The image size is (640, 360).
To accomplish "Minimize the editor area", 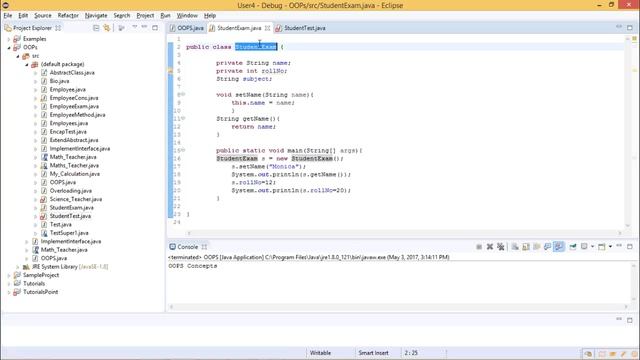I will [x=619, y=27].
